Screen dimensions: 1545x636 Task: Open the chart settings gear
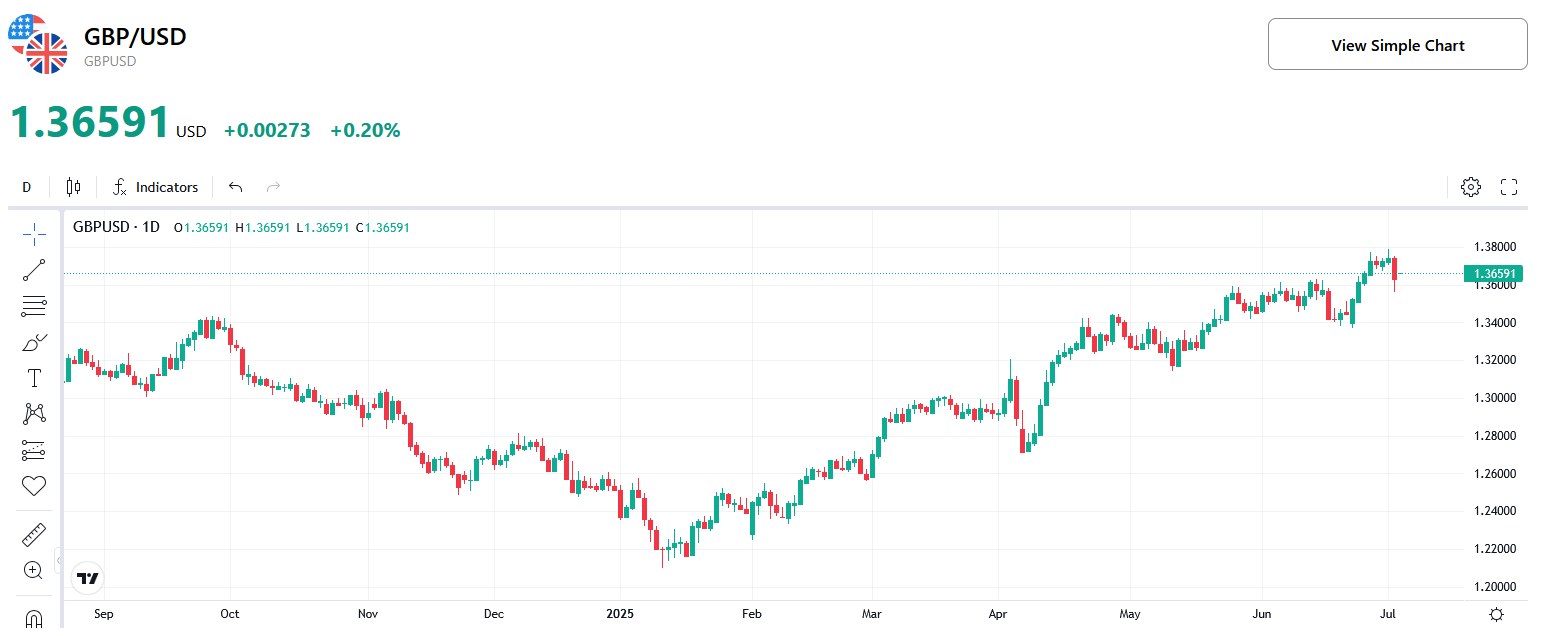point(1470,186)
